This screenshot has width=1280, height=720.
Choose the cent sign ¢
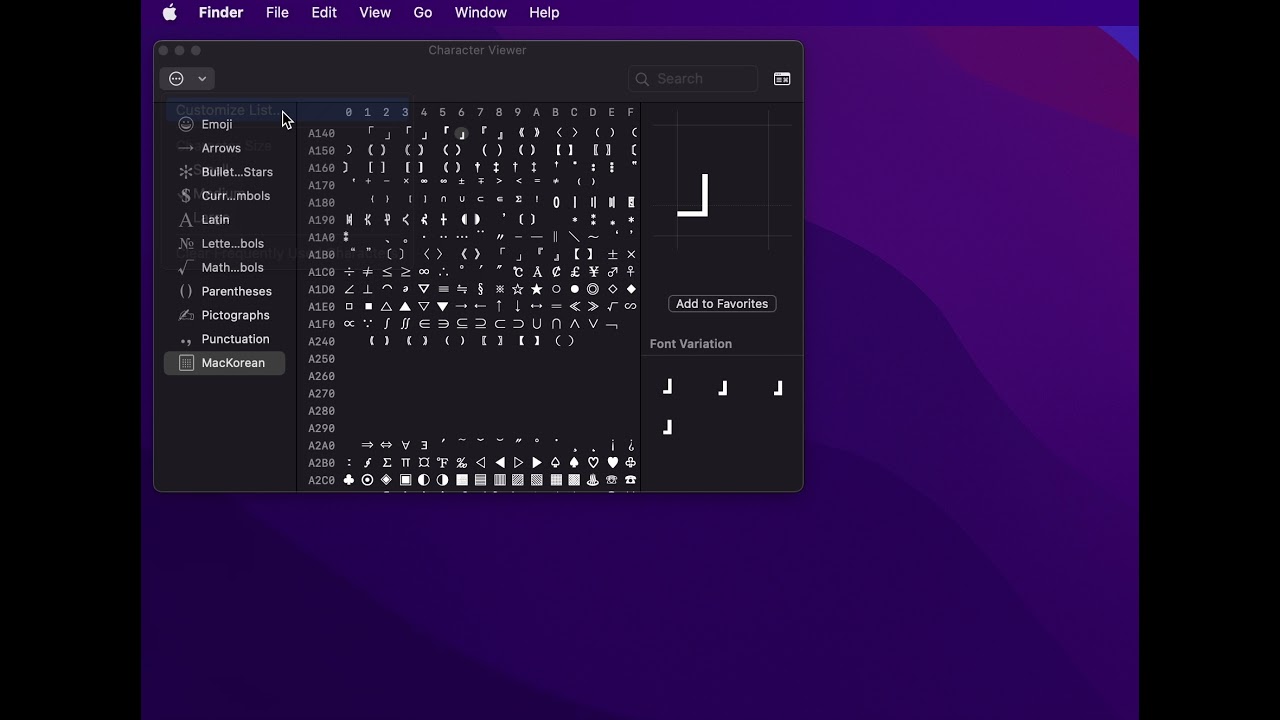[x=556, y=272]
